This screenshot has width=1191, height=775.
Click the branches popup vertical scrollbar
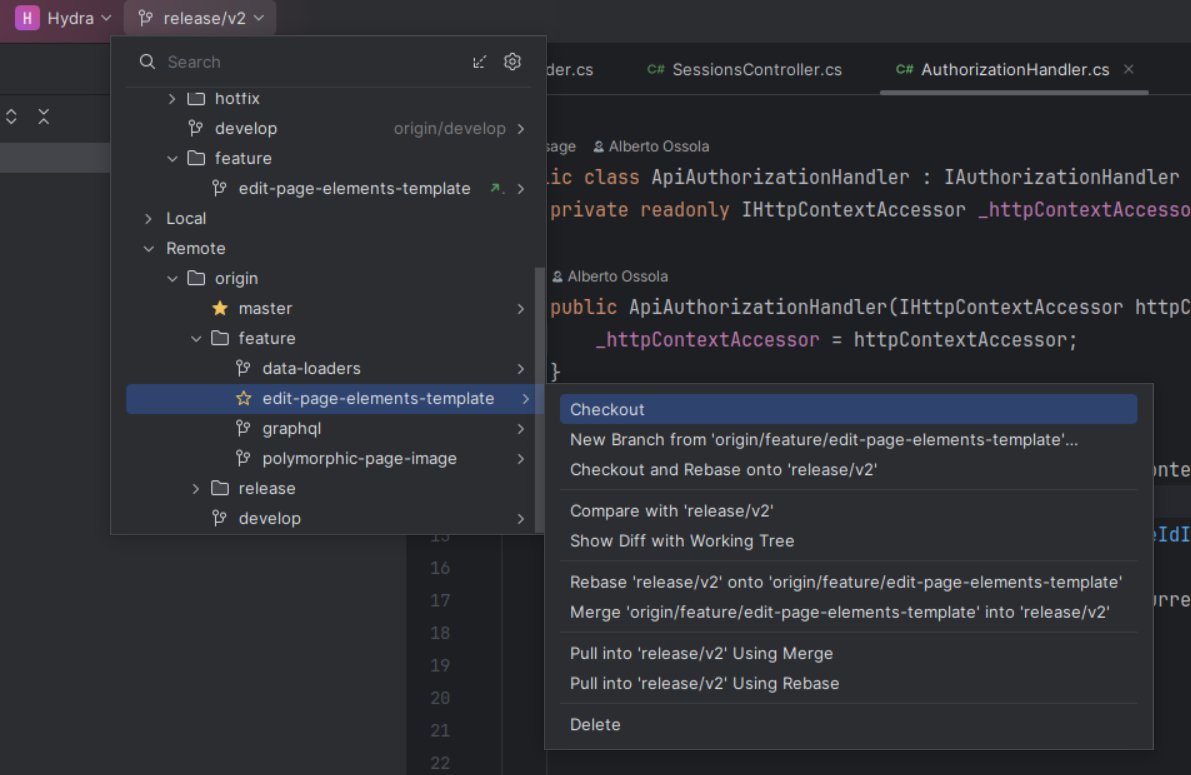coord(540,400)
